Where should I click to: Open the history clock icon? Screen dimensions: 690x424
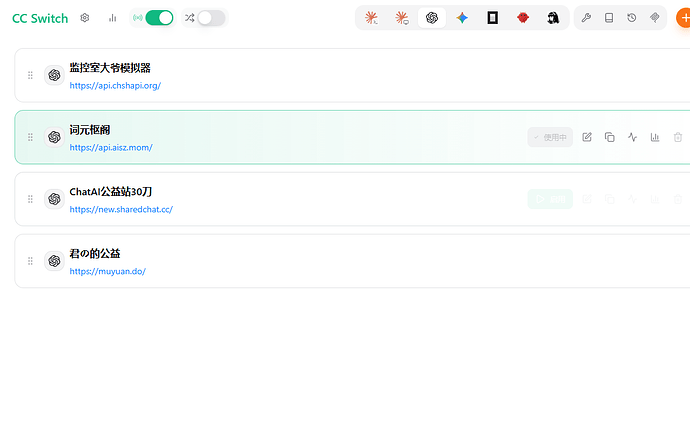pyautogui.click(x=632, y=18)
